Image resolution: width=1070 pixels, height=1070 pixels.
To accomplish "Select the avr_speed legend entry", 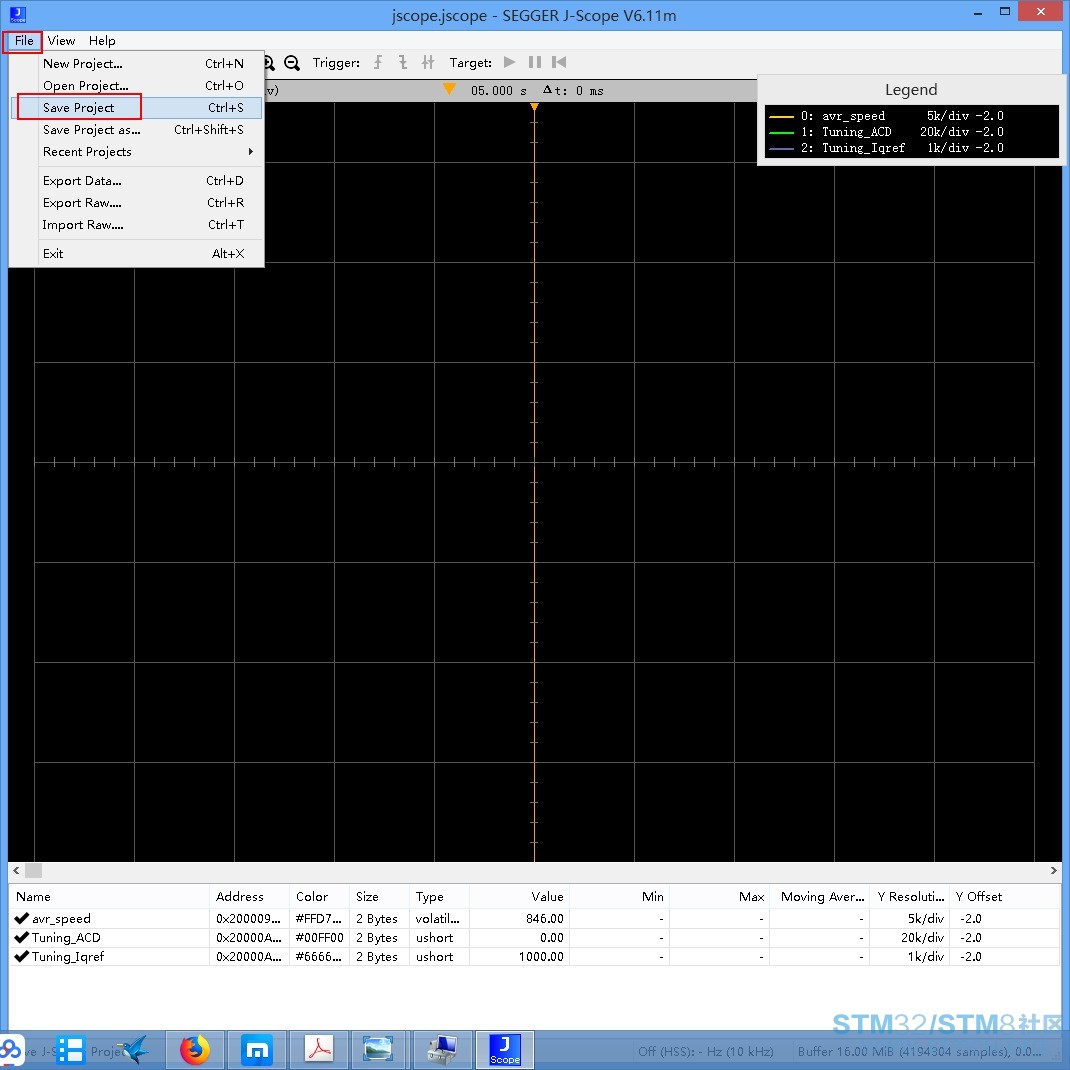I will point(886,116).
